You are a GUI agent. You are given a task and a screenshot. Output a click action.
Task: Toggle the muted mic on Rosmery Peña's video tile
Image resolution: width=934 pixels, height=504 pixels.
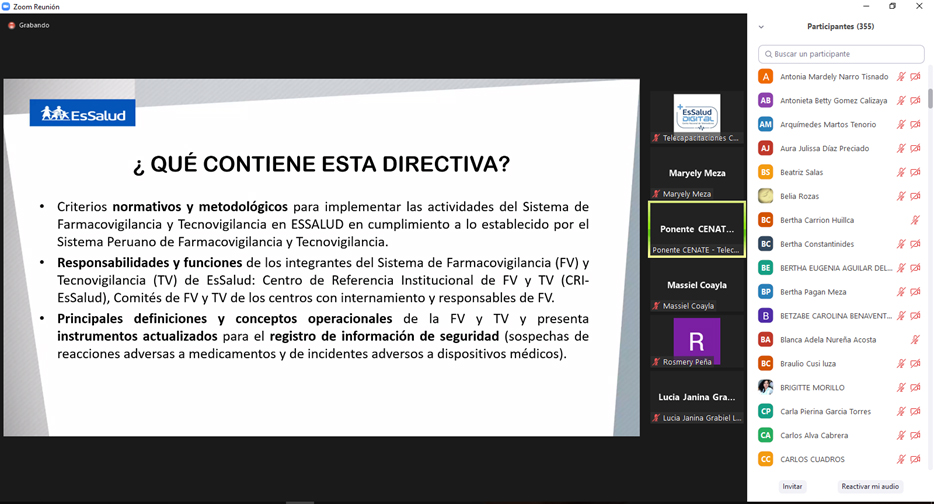656,362
